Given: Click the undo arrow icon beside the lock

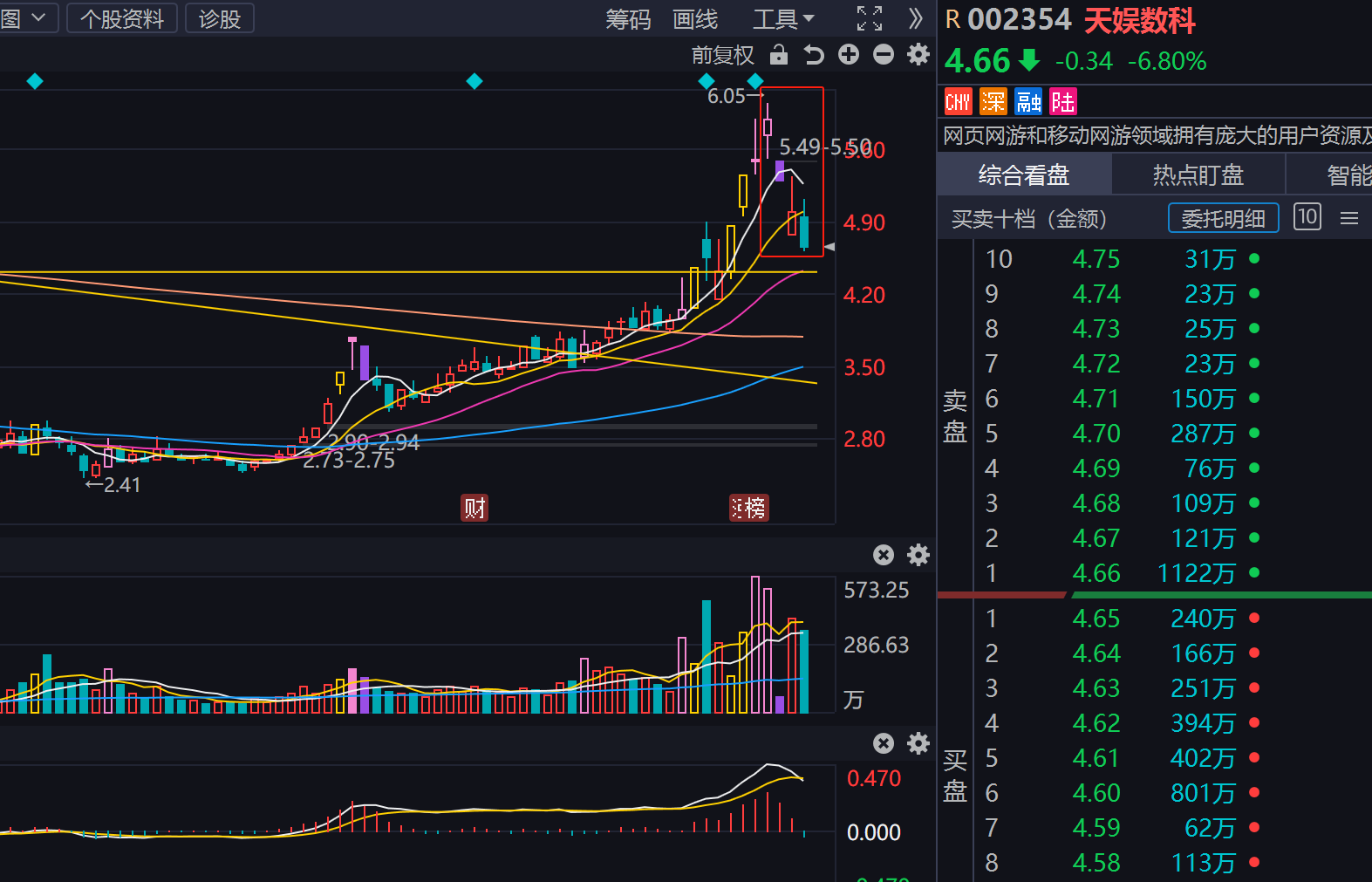Looking at the screenshot, I should 814,55.
